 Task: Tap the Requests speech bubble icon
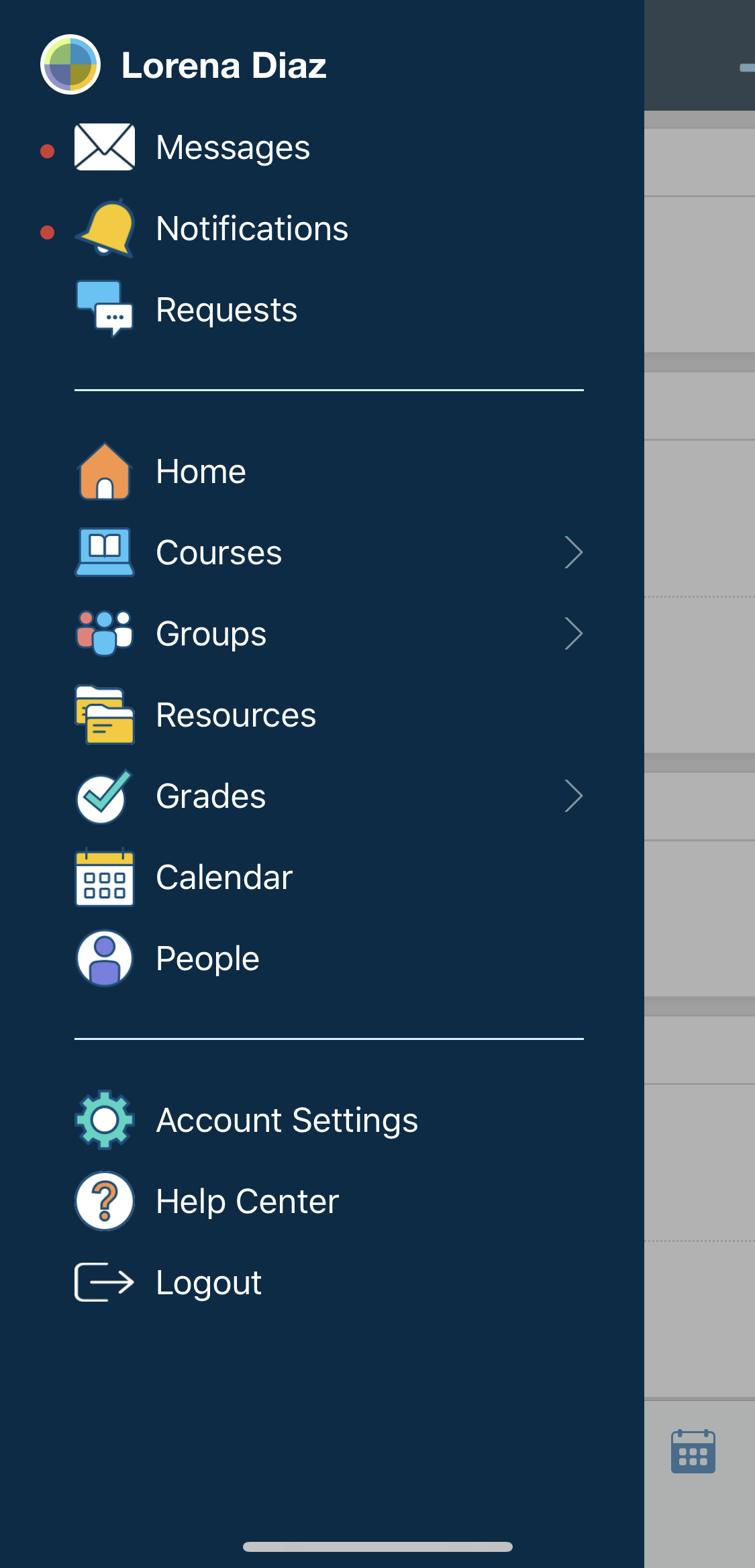105,309
